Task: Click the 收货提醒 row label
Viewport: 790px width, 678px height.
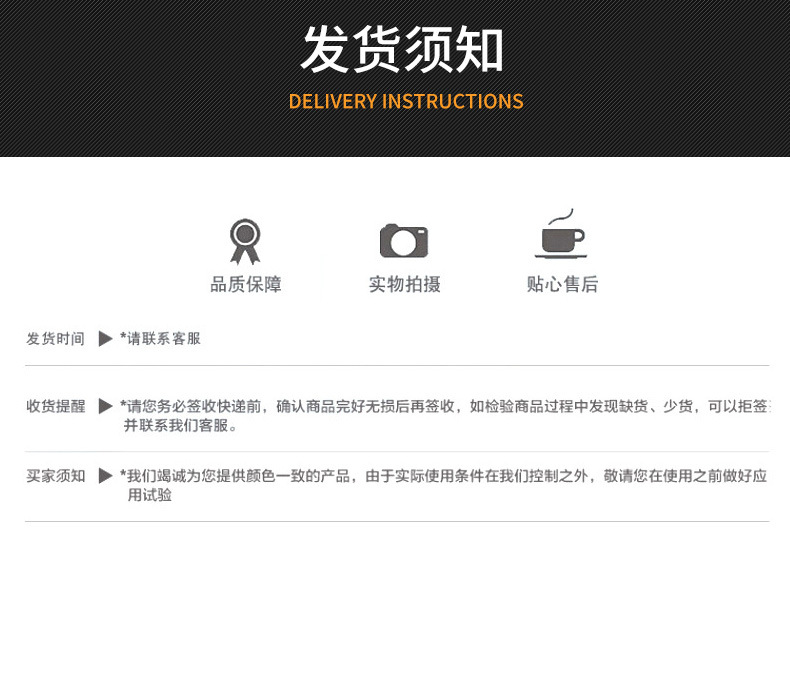Action: 56,406
